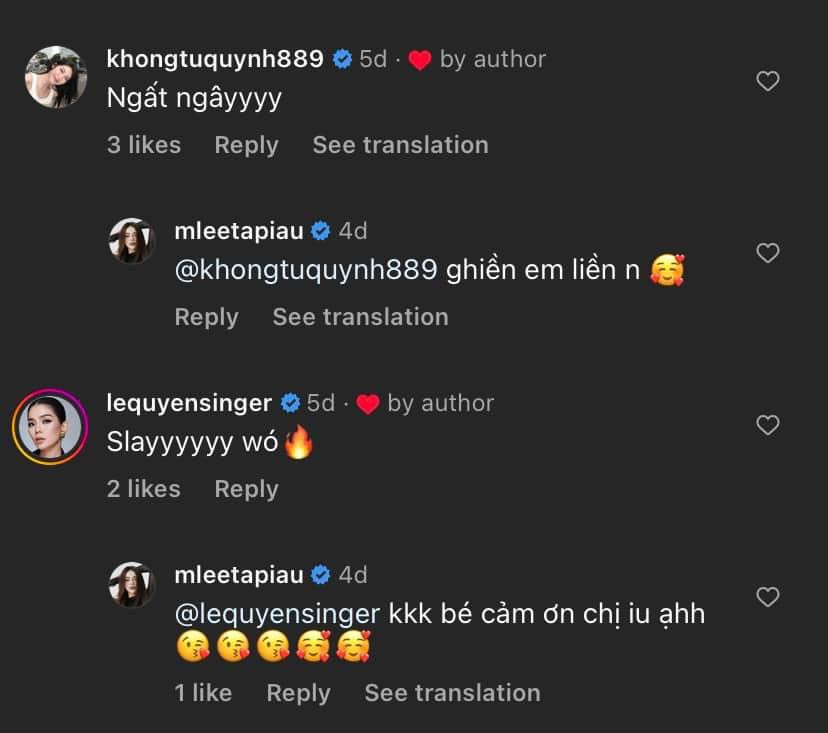Reply to the "ghiền em liền n" reply
This screenshot has width=828, height=733.
206,317
